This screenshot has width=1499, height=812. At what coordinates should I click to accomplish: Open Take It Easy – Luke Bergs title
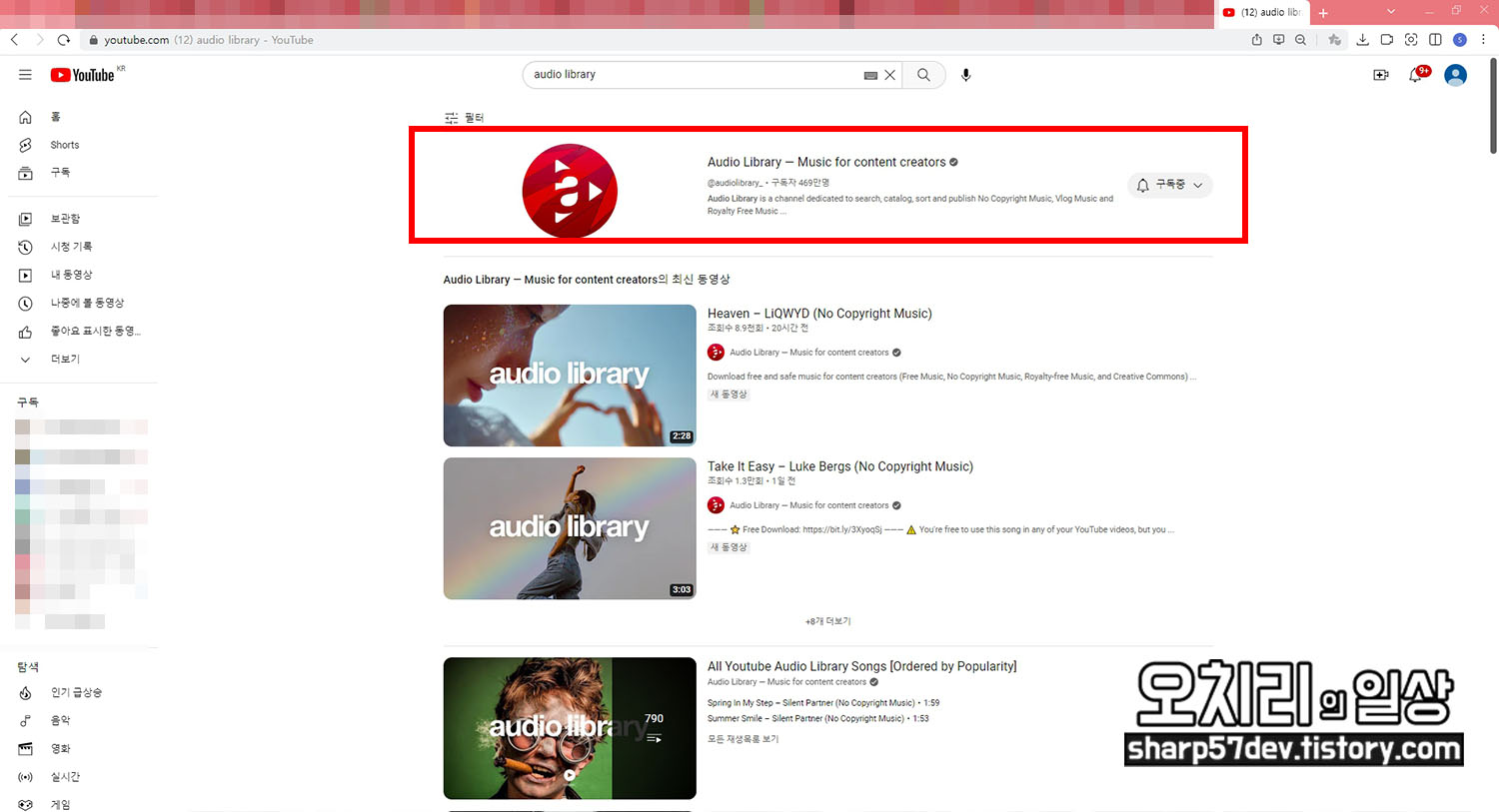click(840, 466)
